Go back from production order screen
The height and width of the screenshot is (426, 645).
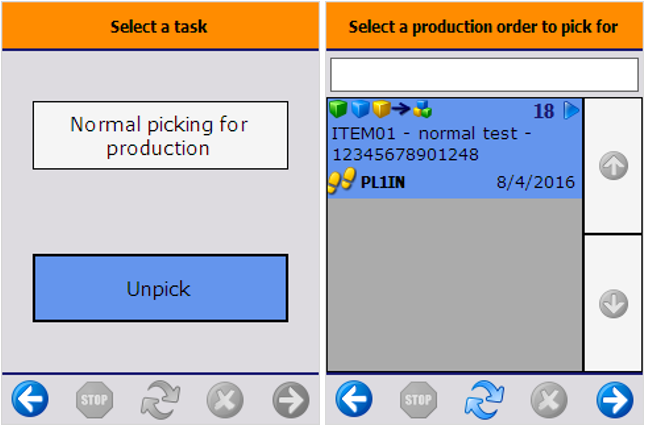(x=354, y=400)
